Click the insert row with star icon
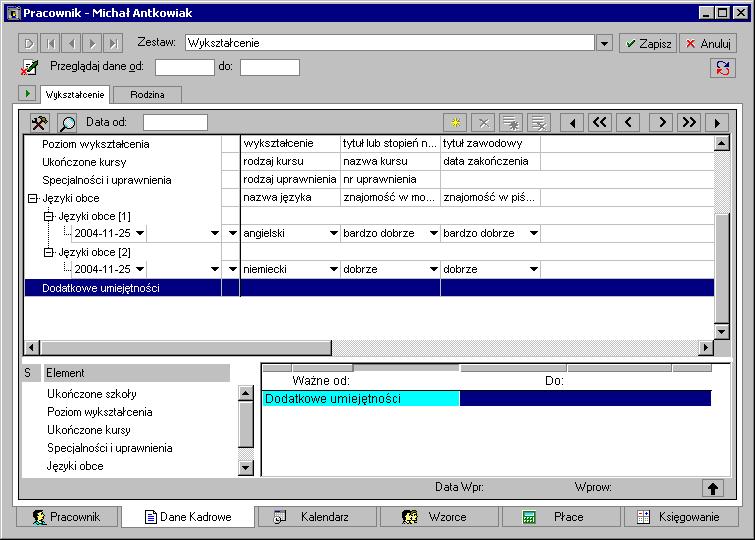 (511, 123)
